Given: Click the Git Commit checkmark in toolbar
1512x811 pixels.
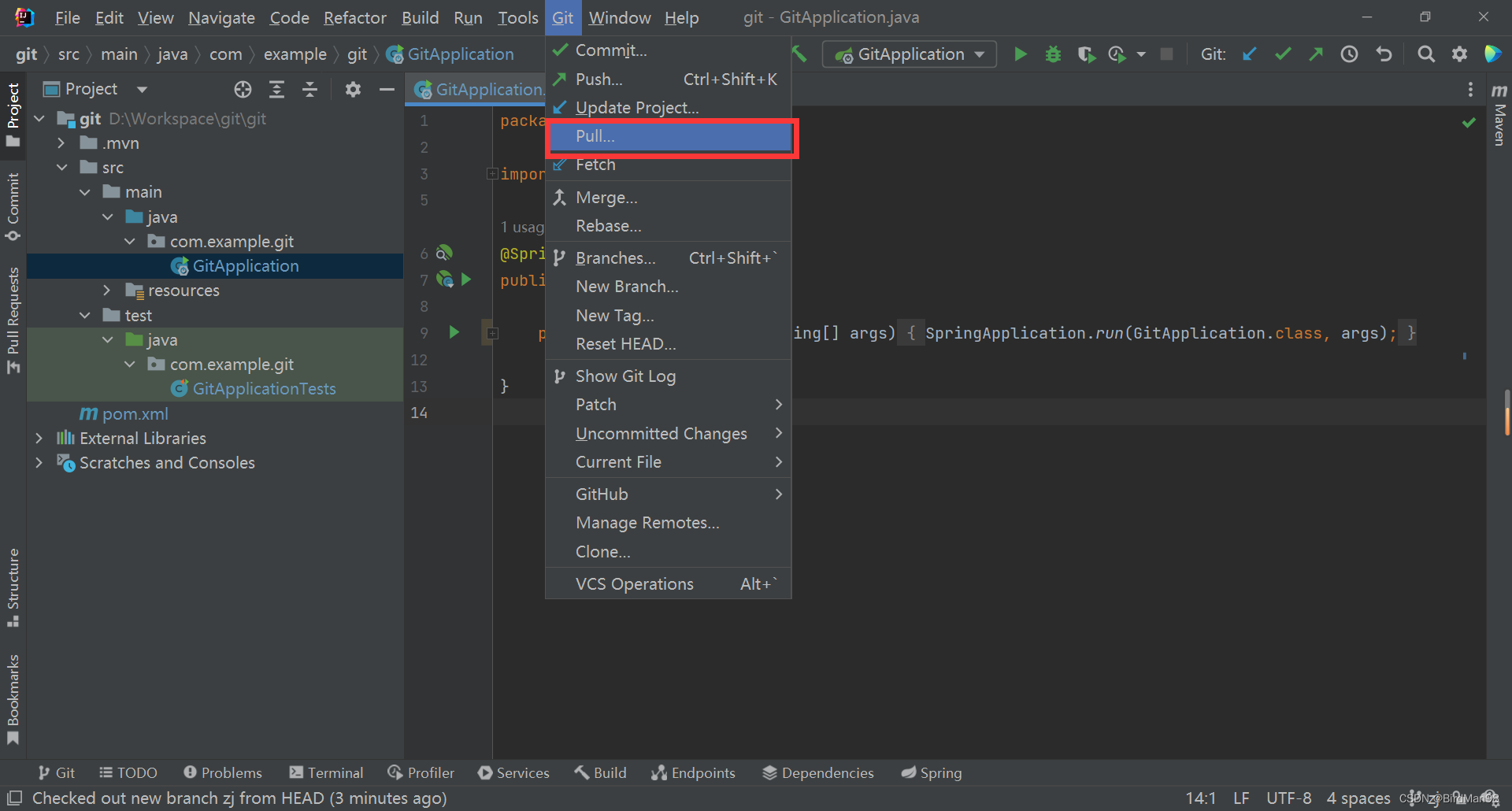Looking at the screenshot, I should pyautogui.click(x=1283, y=54).
